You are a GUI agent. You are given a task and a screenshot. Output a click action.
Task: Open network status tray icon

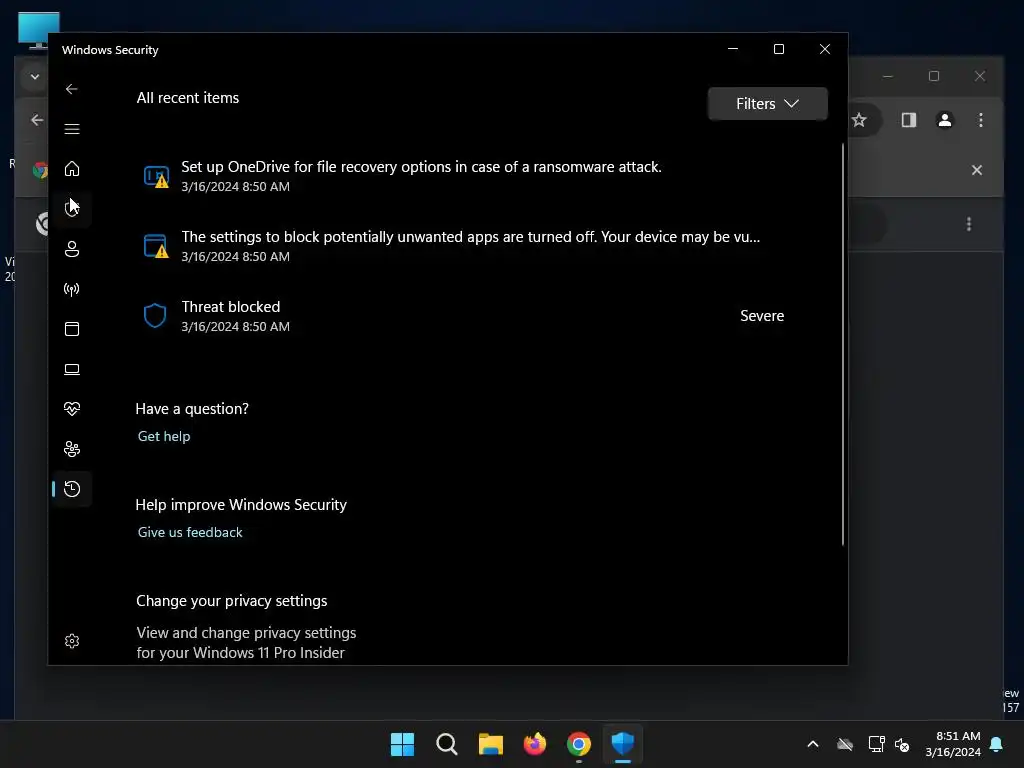click(x=876, y=744)
